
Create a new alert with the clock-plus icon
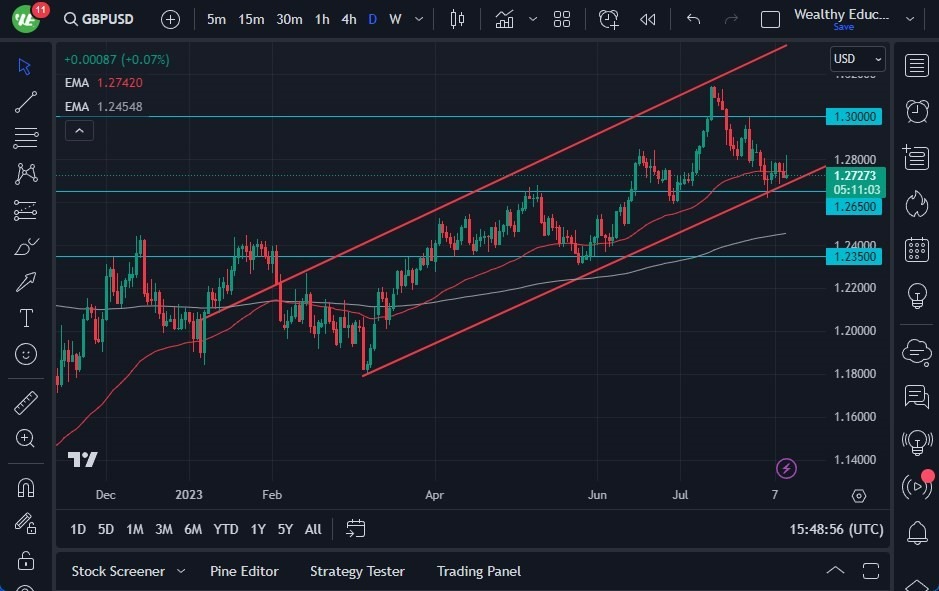[609, 19]
